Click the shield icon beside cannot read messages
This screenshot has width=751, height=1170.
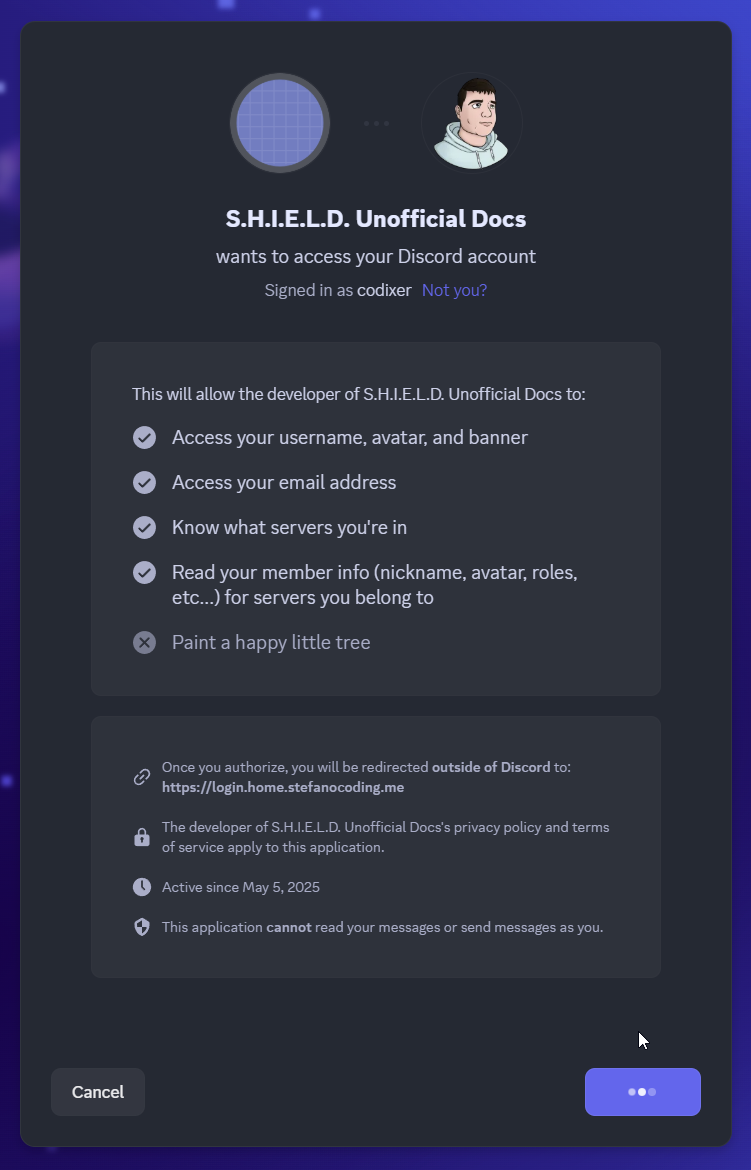tap(142, 927)
